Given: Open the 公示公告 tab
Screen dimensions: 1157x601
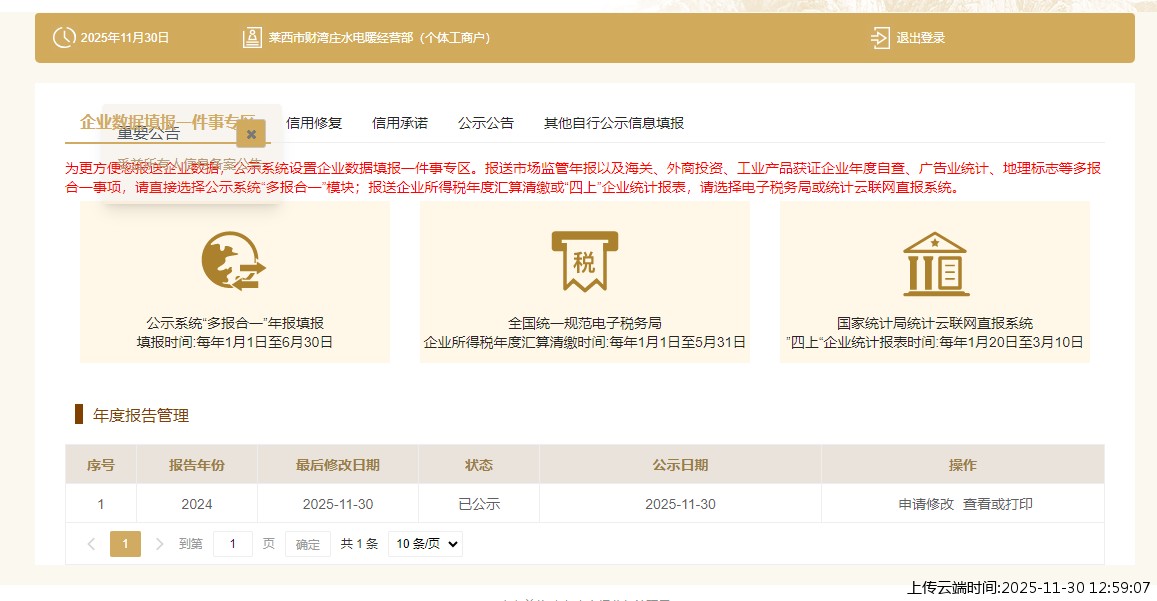Looking at the screenshot, I should click(486, 121).
